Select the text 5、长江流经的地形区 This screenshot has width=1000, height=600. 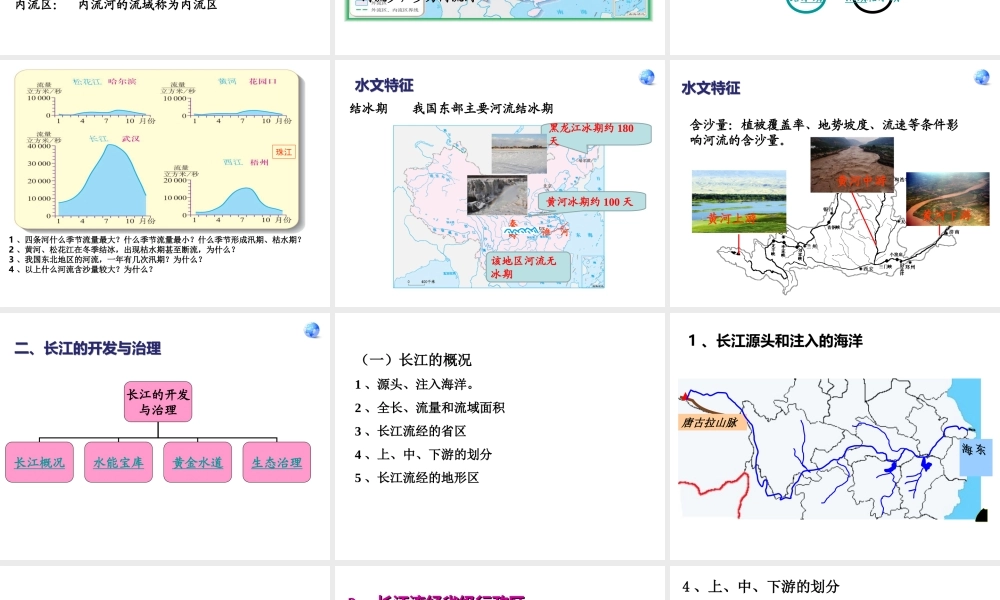[416, 478]
